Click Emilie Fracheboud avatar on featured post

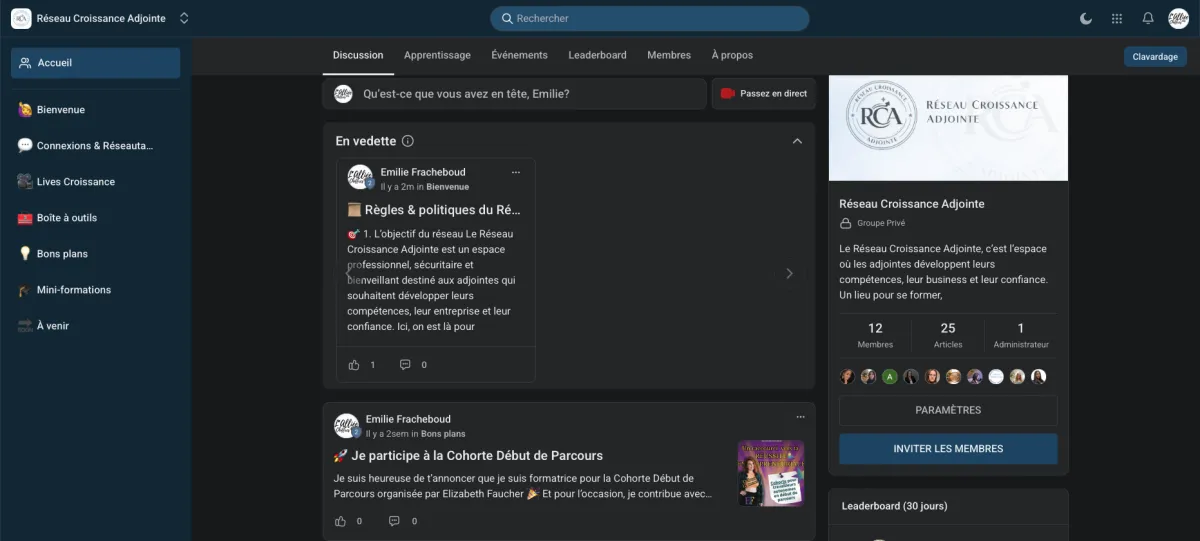point(360,178)
